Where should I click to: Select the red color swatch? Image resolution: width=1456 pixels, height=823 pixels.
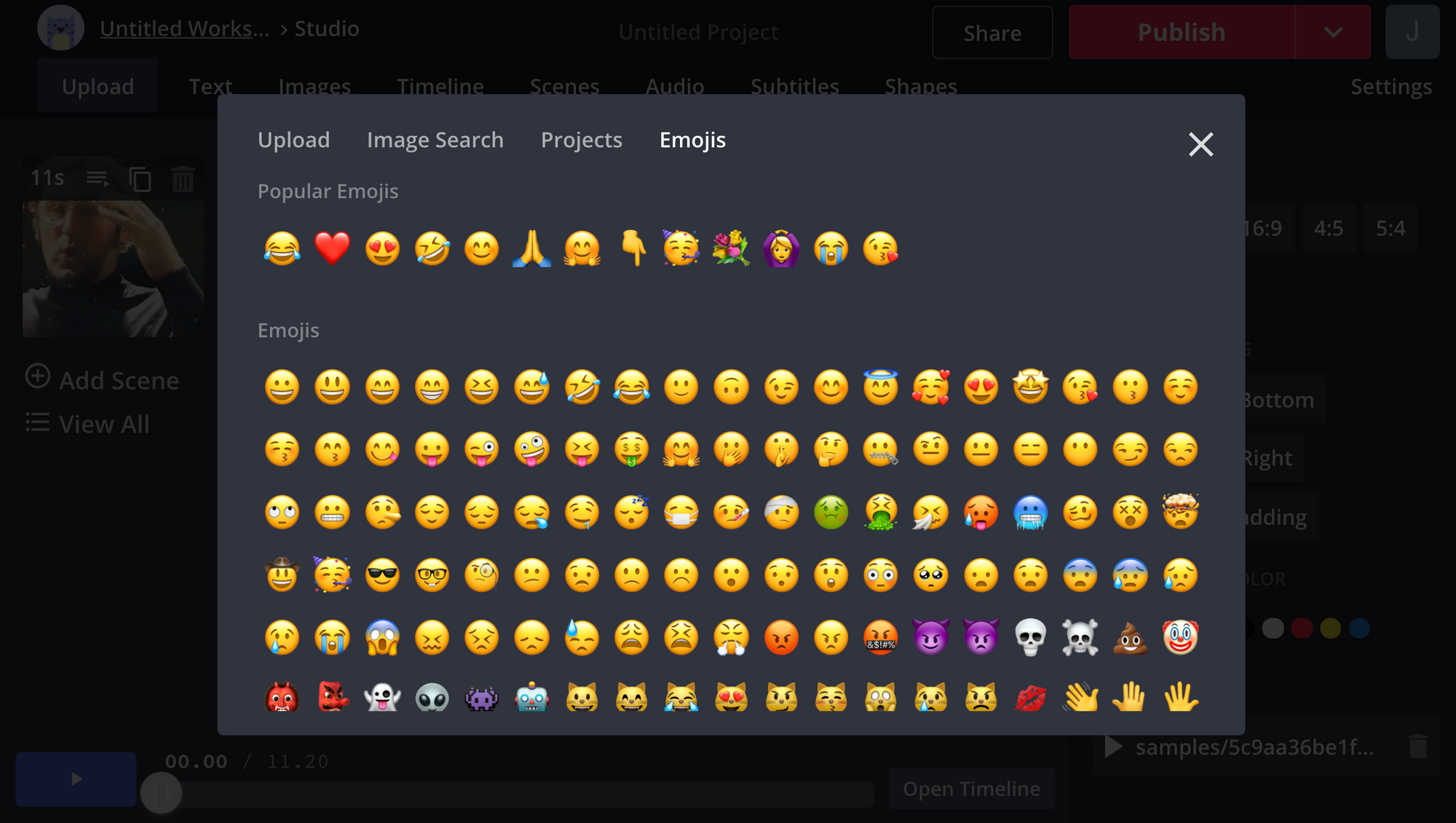(1302, 628)
